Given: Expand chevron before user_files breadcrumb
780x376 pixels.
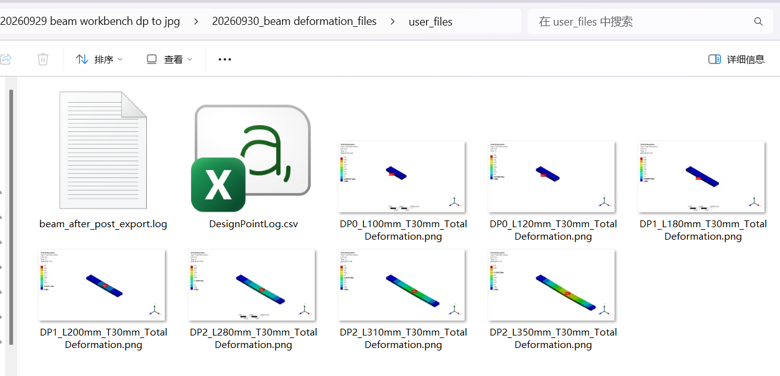Looking at the screenshot, I should click(x=392, y=21).
